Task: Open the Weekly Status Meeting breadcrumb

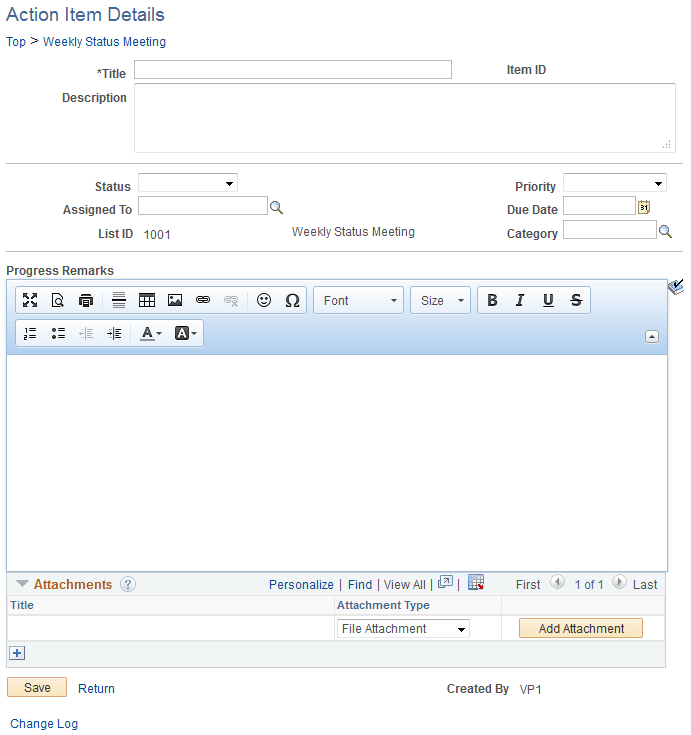Action: (x=105, y=42)
